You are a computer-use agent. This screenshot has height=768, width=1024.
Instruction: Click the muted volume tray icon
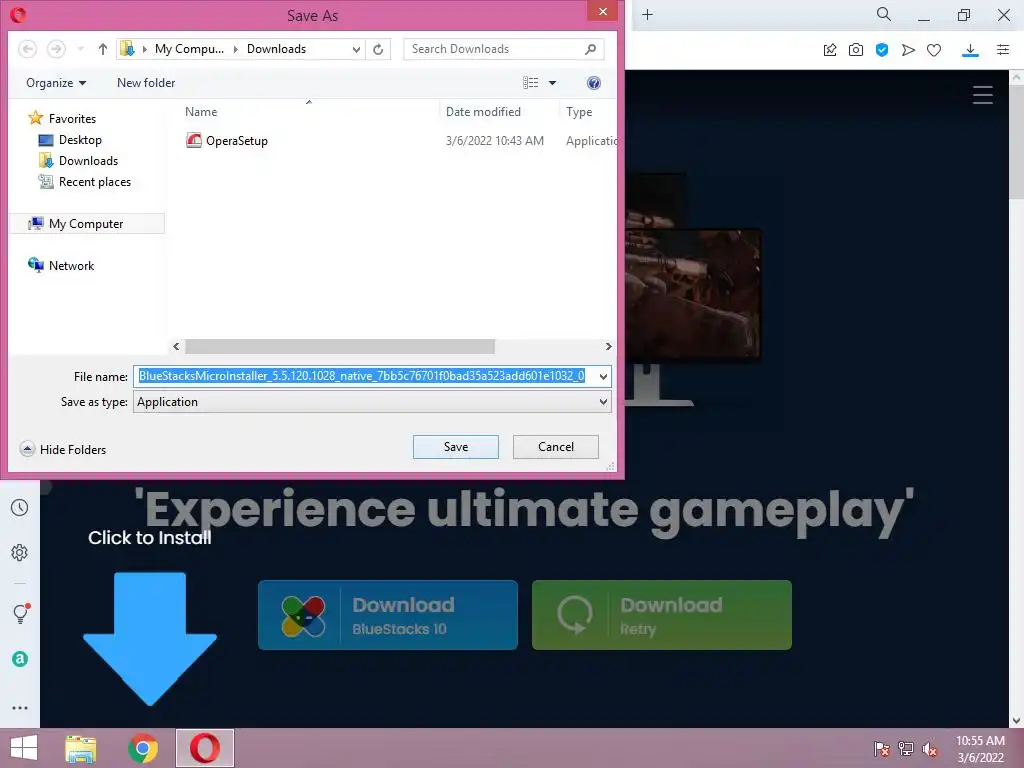930,749
